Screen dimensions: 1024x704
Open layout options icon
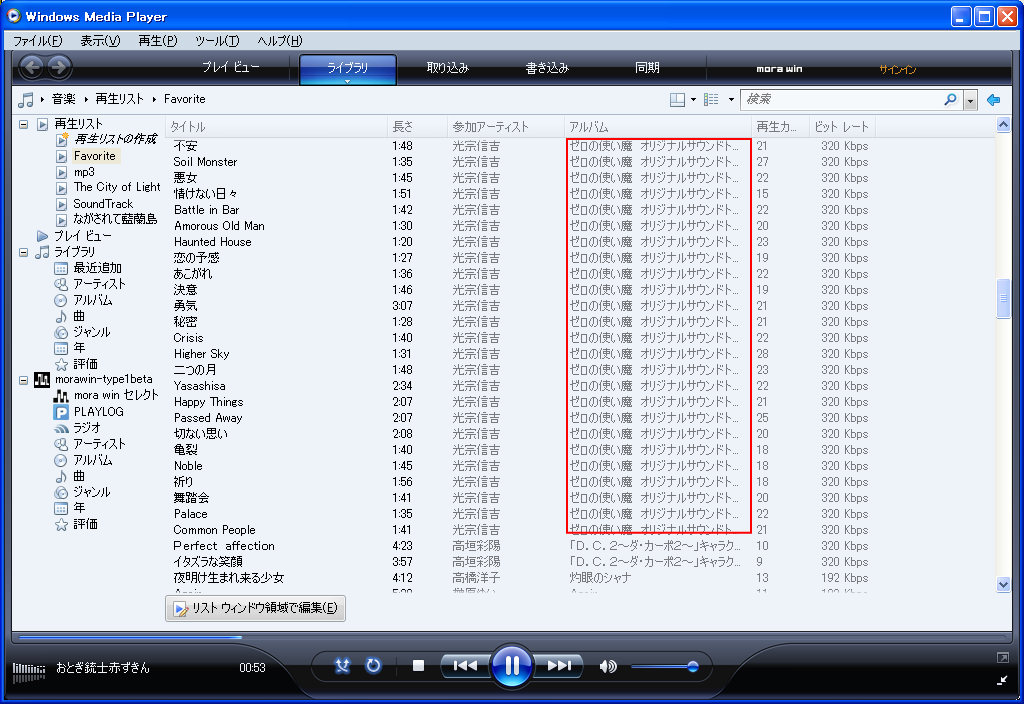(677, 99)
